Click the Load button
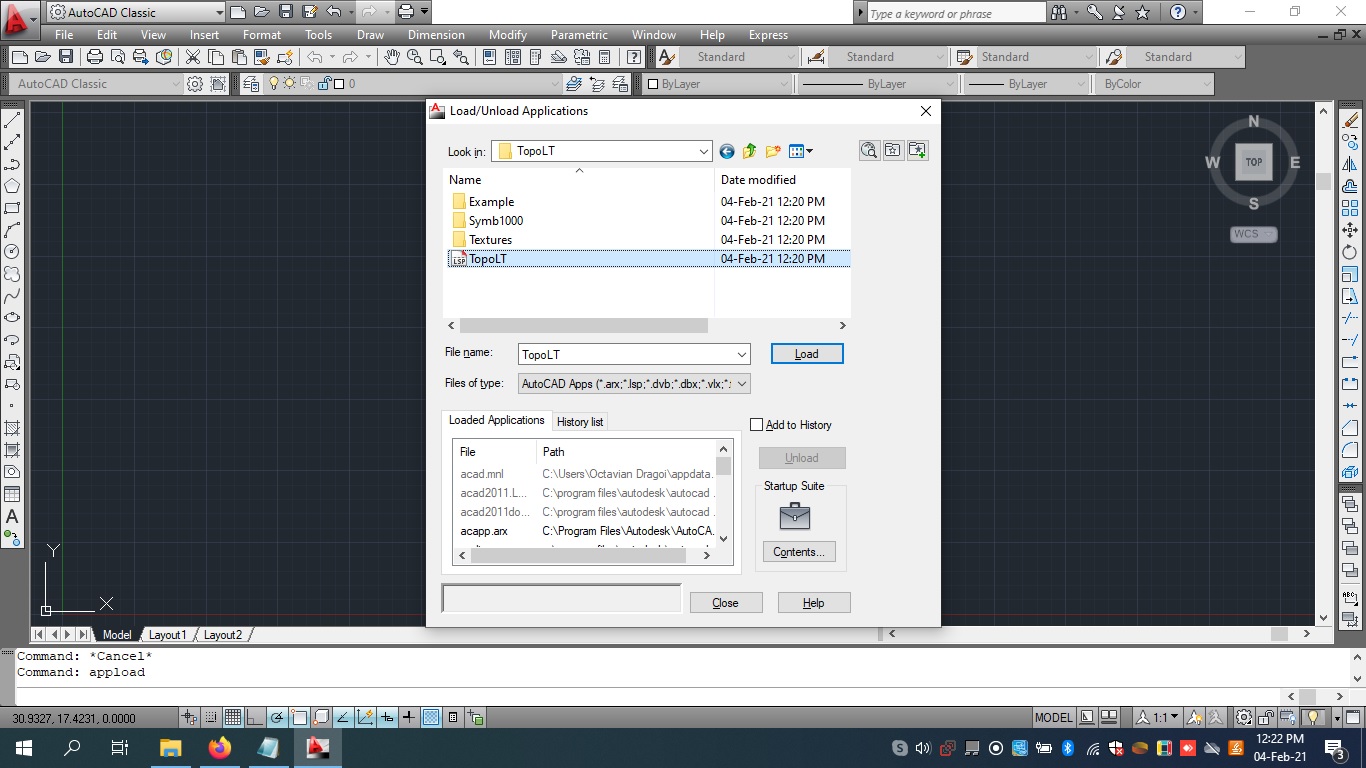This screenshot has width=1366, height=768. pos(807,354)
